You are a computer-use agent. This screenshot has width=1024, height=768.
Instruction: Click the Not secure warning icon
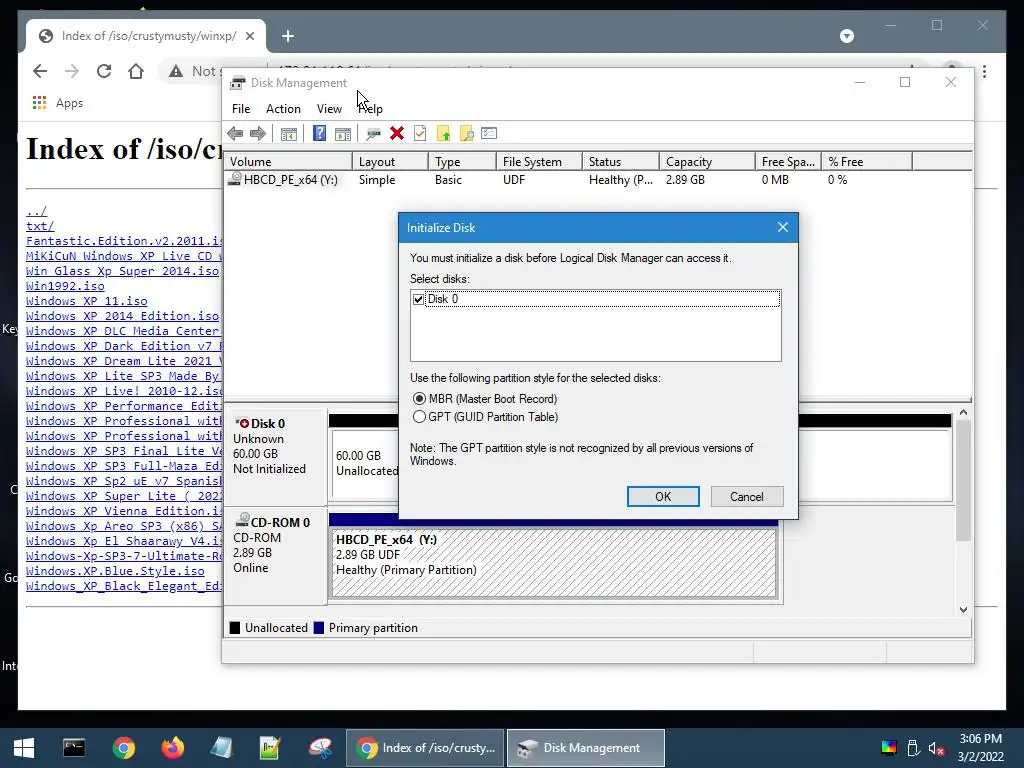click(x=176, y=71)
